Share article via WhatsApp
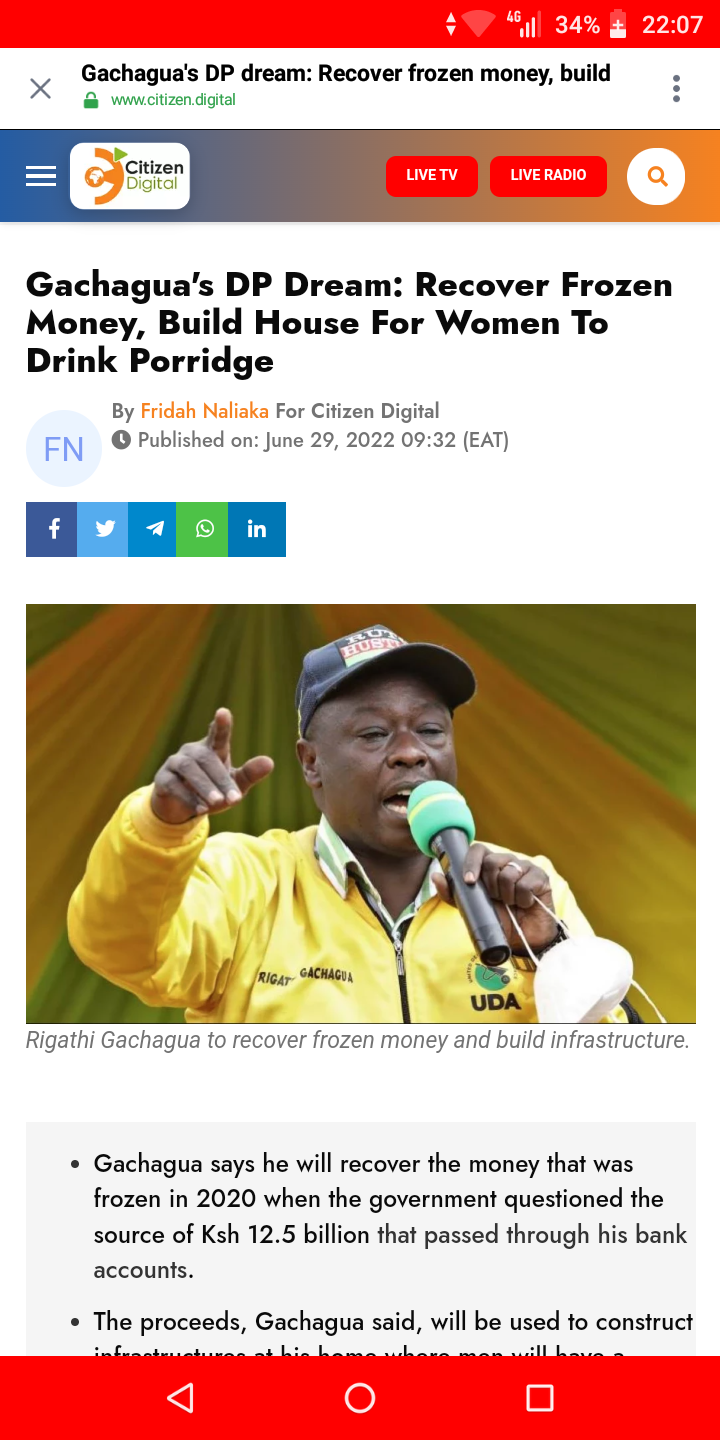 [x=203, y=529]
